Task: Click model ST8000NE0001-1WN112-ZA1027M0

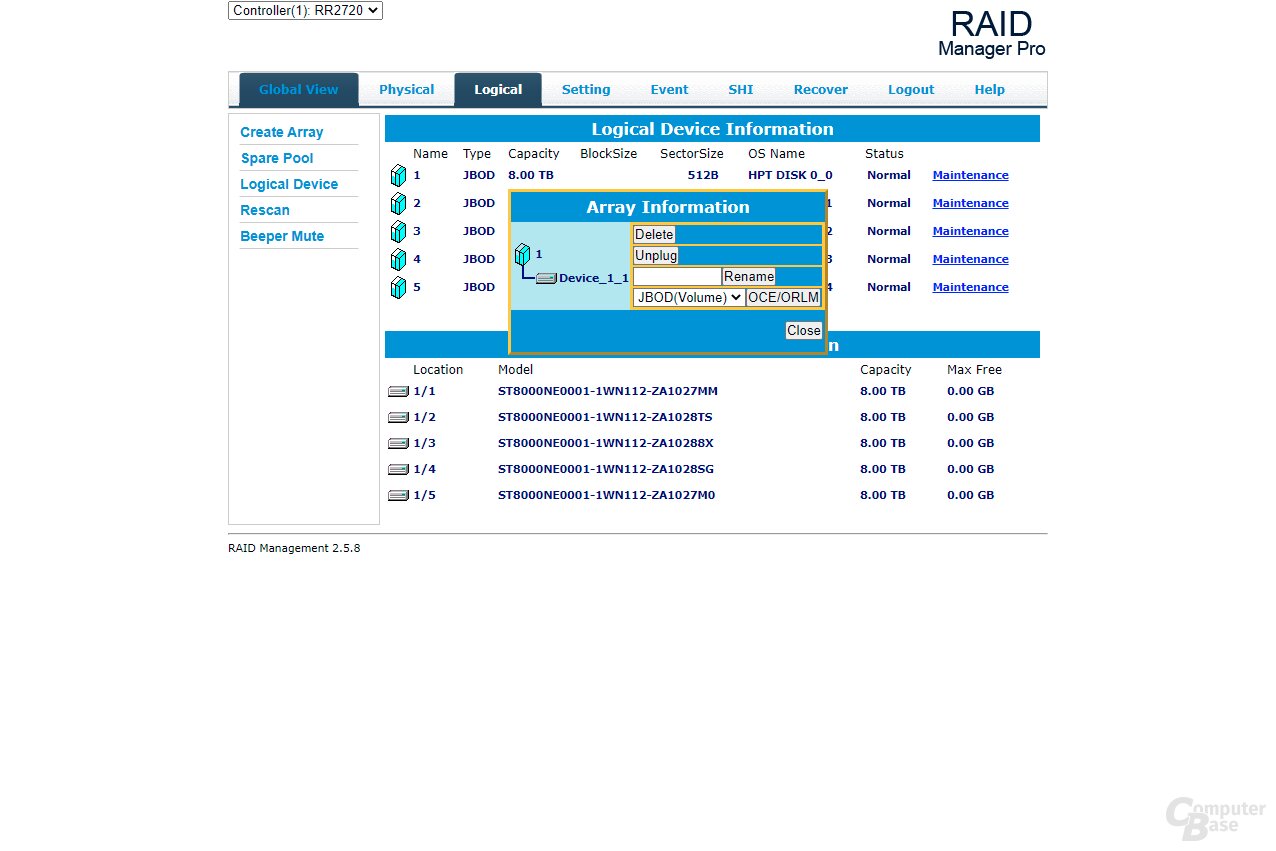Action: point(607,495)
